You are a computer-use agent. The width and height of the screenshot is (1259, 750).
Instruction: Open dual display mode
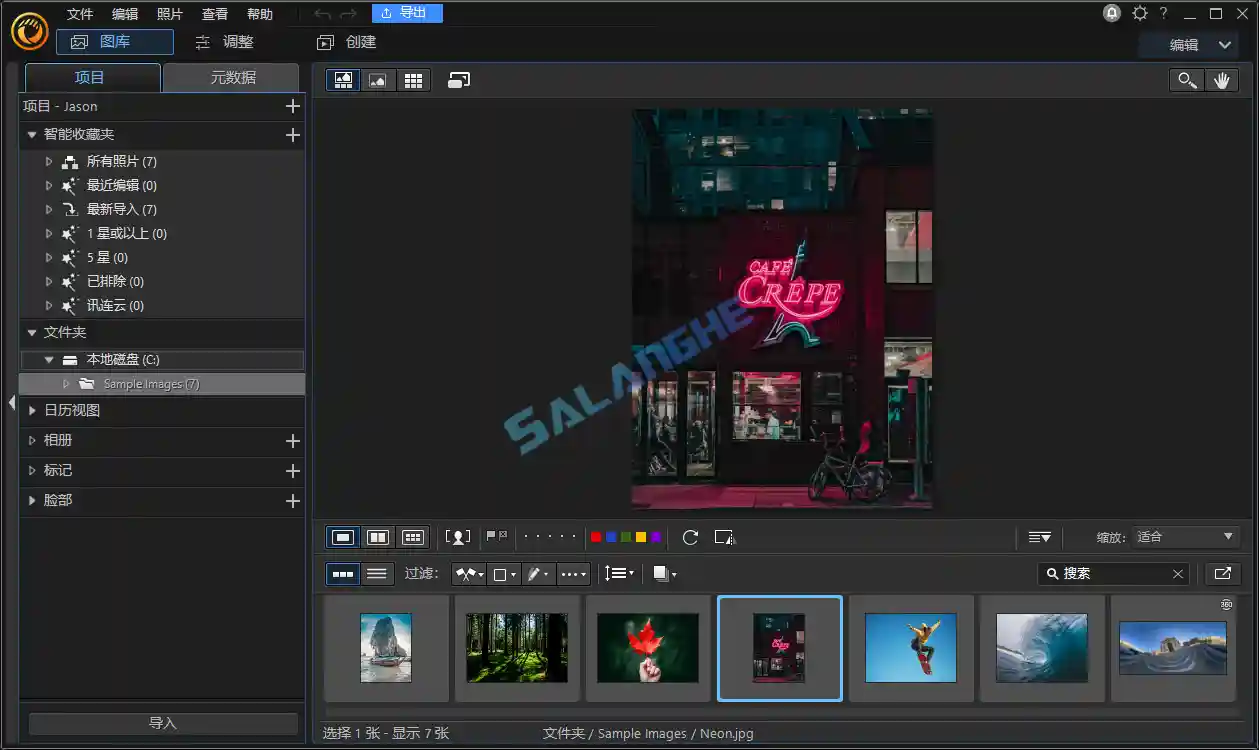coord(459,79)
